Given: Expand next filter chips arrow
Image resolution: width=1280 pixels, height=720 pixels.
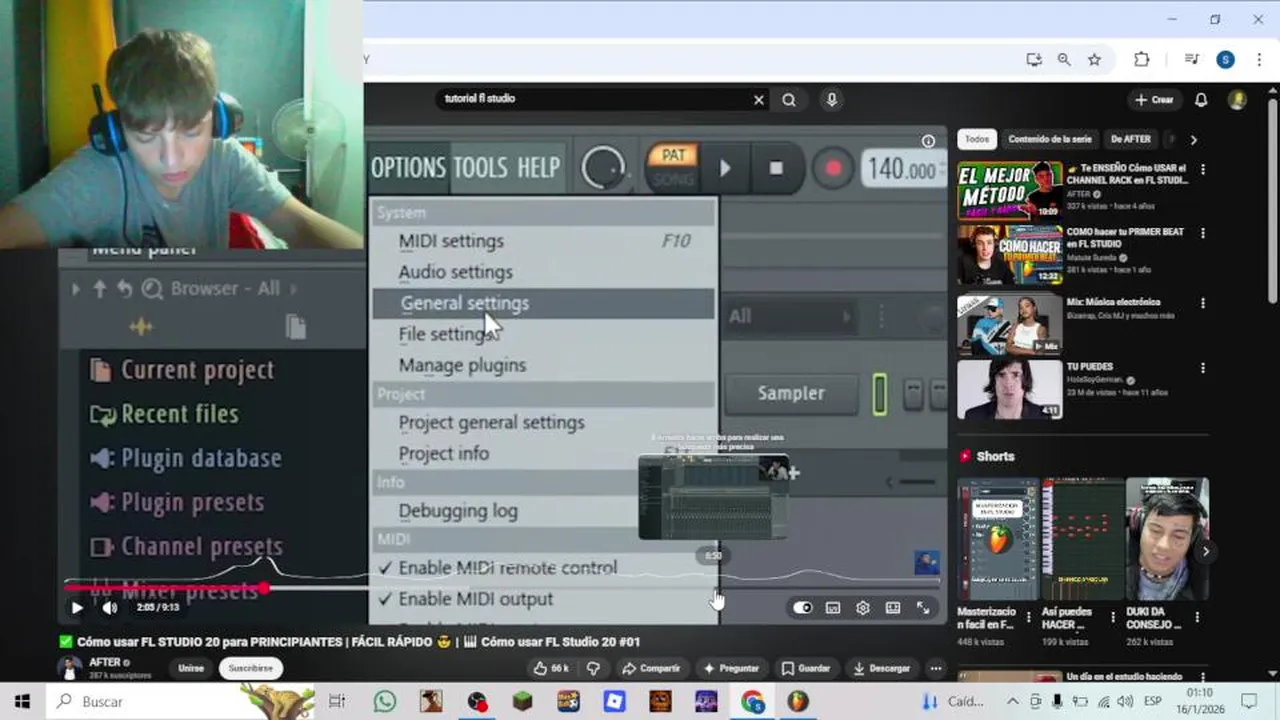Looking at the screenshot, I should (1192, 140).
